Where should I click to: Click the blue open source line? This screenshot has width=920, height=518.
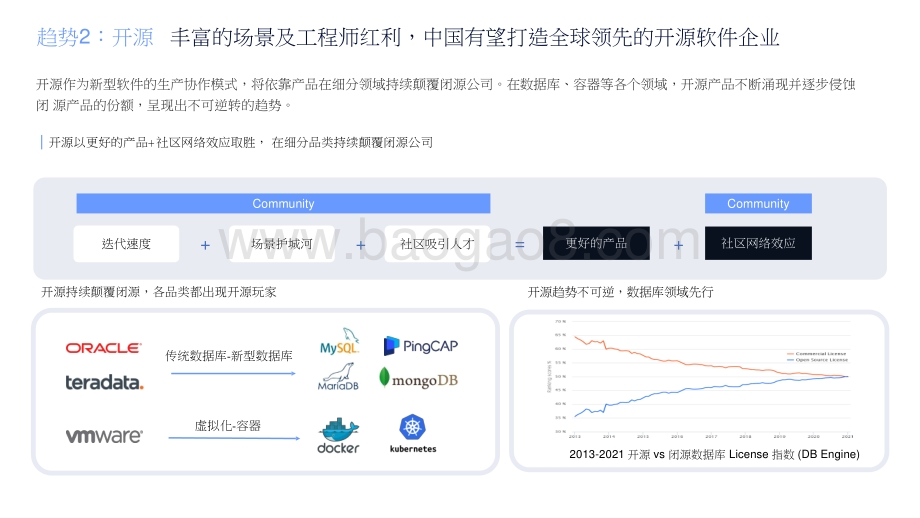coord(711,395)
